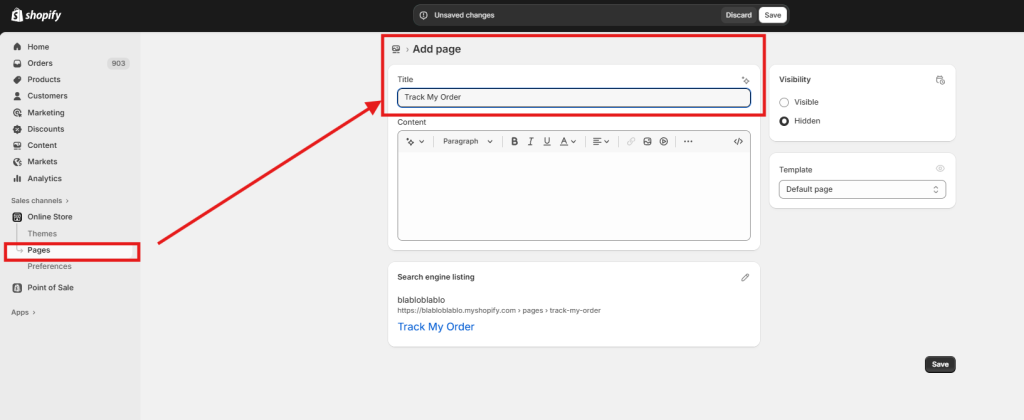This screenshot has height=420, width=1024.
Task: Open the text alignment dropdown
Action: click(601, 141)
